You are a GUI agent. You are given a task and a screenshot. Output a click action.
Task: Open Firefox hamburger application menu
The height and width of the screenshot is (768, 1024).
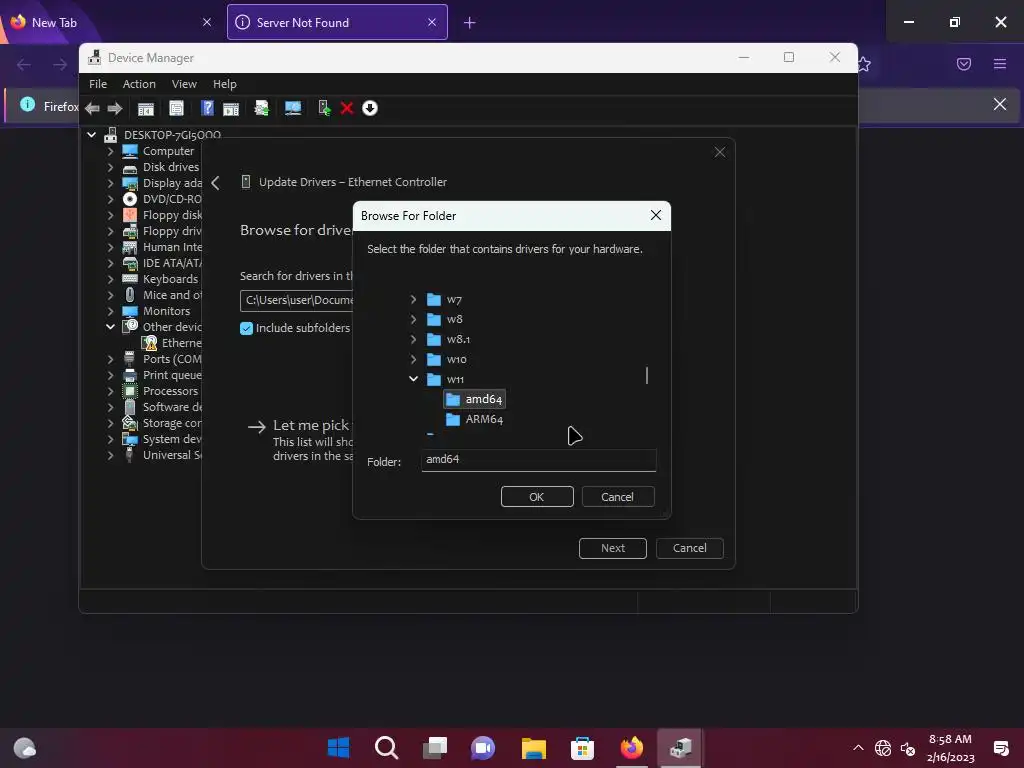1000,64
